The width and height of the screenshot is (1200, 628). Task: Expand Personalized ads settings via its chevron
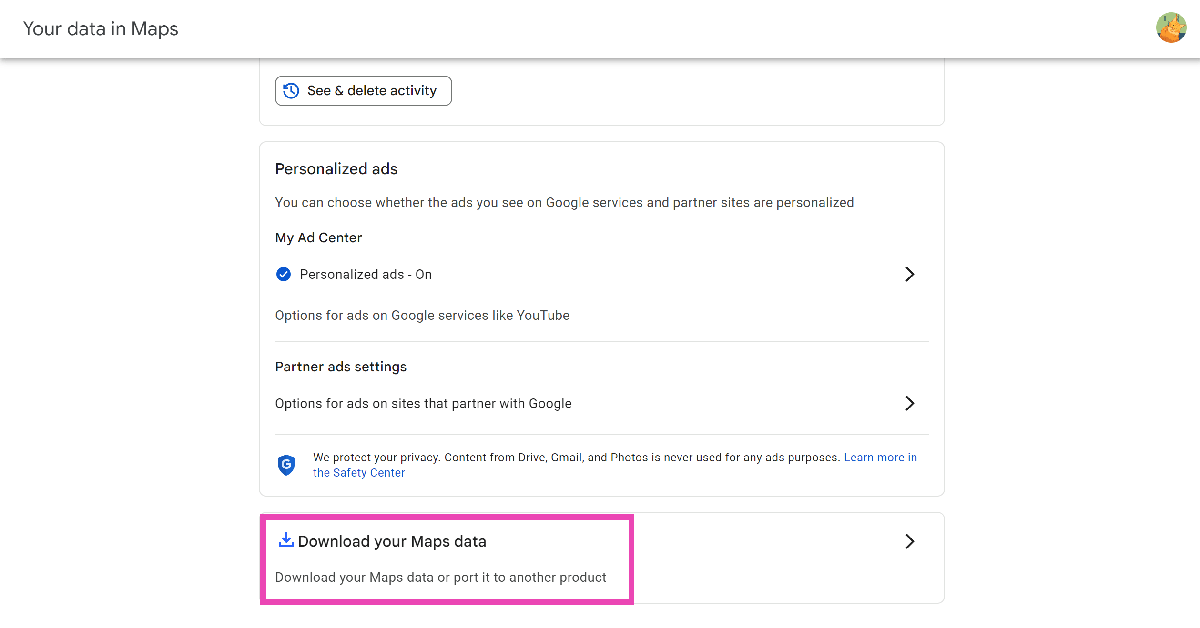(x=909, y=273)
